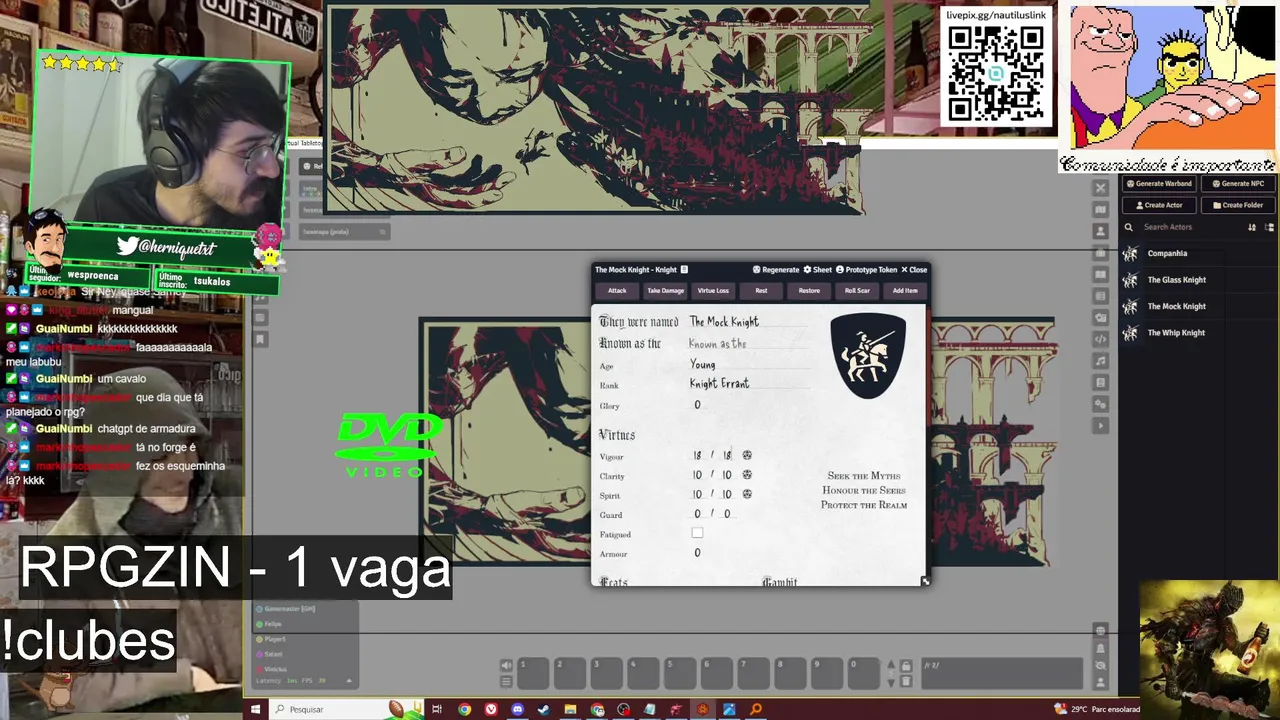Edit the Glory value field

(697, 405)
